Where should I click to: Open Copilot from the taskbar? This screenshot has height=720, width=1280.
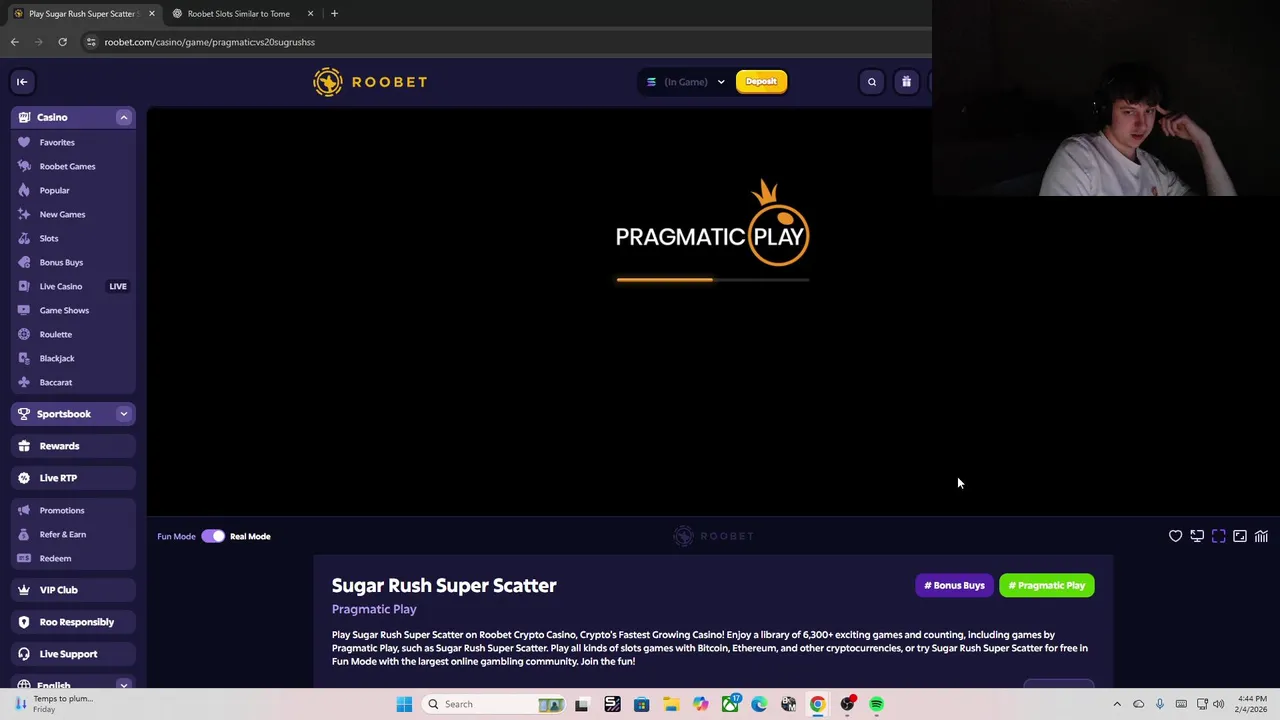[x=700, y=704]
